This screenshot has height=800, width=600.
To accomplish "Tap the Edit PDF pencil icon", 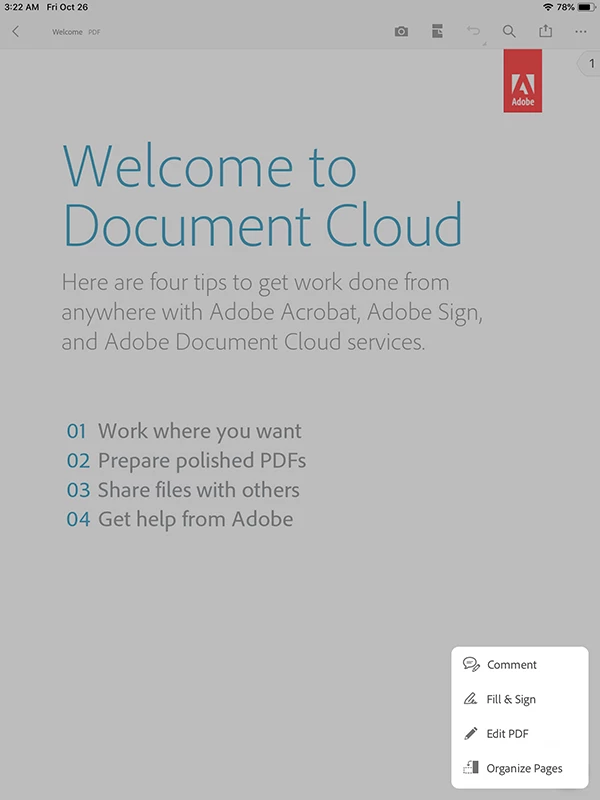I will point(470,733).
